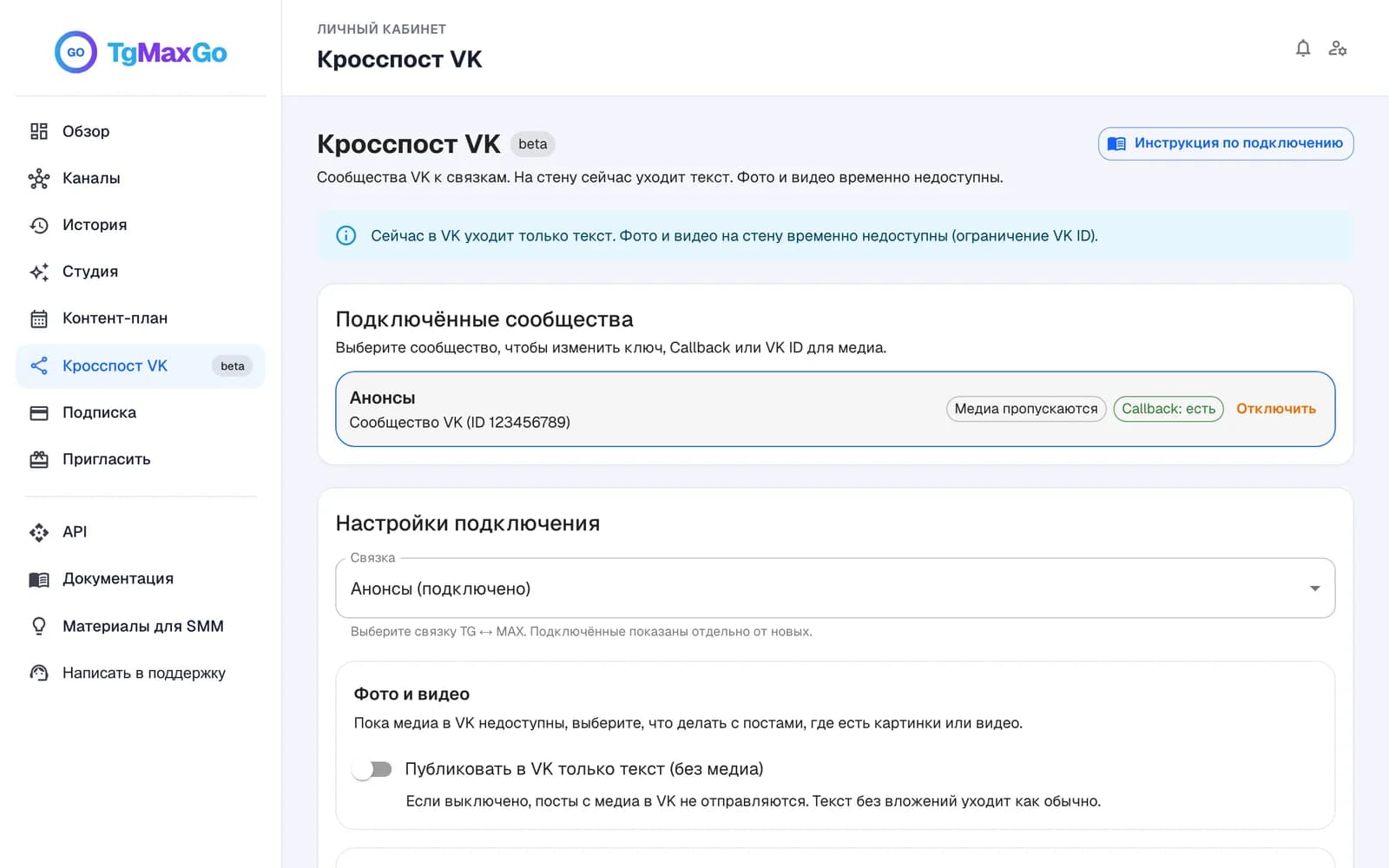Viewport: 1389px width, 868px height.
Task: Expand the Связка dropdown arrow
Action: [x=1314, y=589]
